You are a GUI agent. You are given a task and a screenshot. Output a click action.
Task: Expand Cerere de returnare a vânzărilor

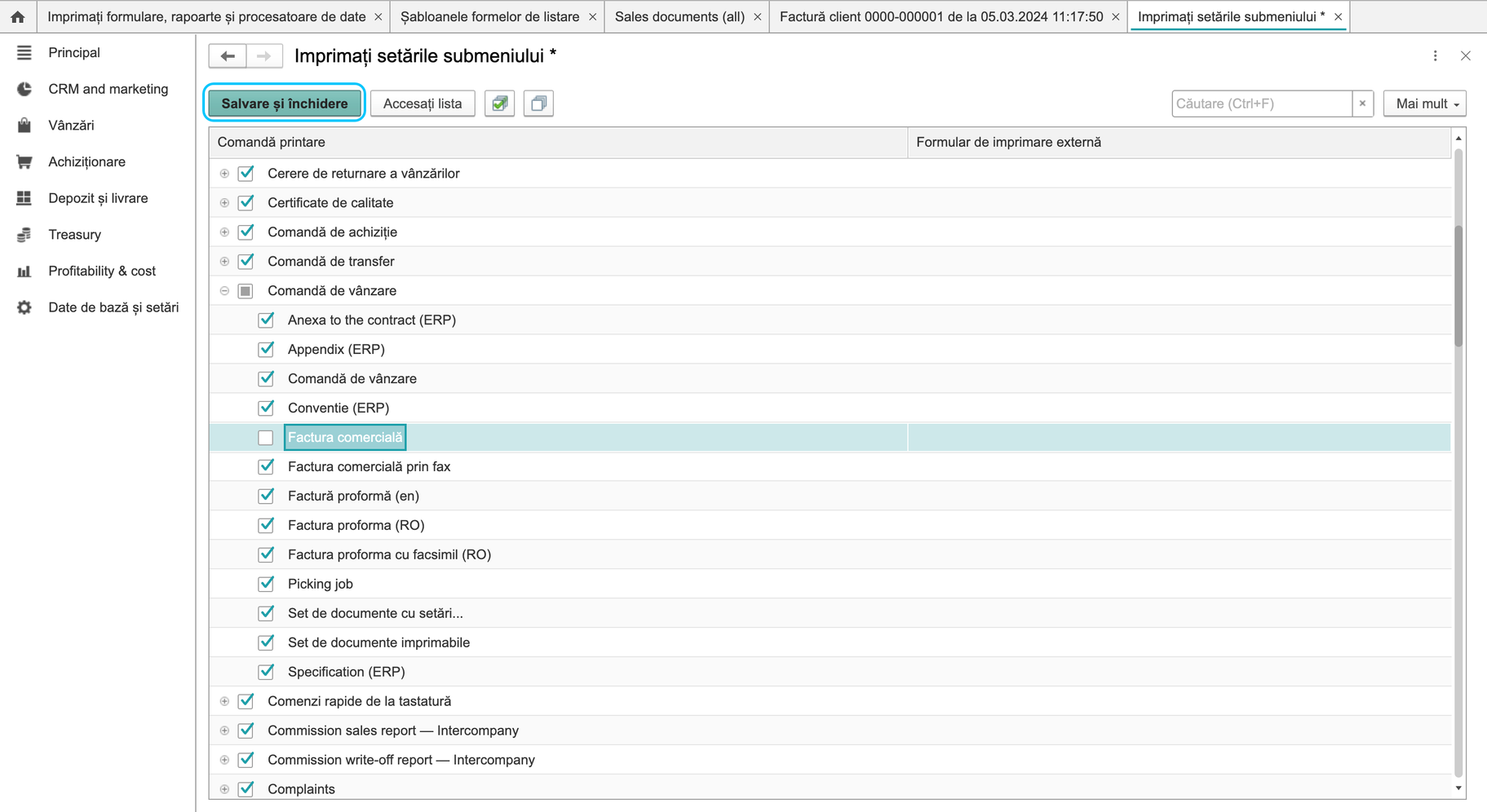pyautogui.click(x=224, y=174)
